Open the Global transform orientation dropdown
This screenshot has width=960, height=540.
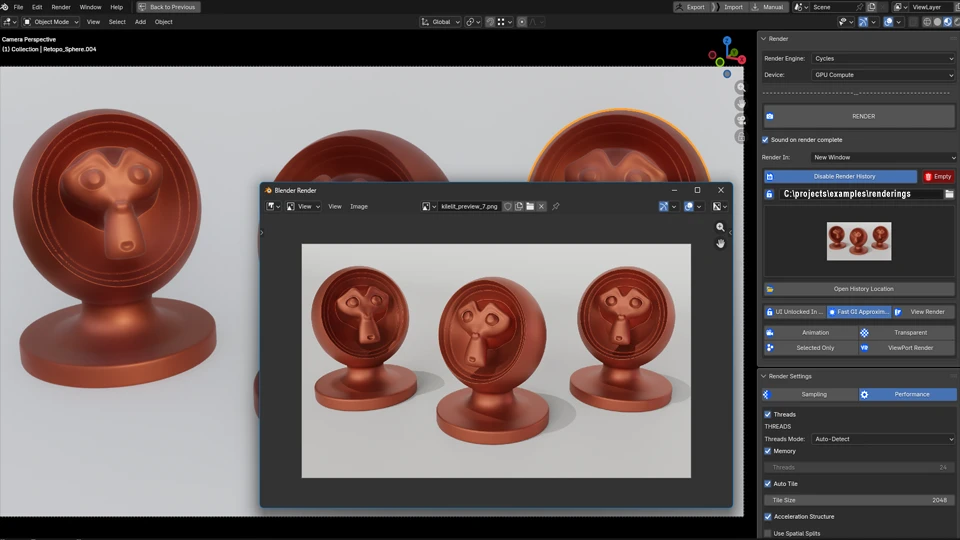(x=440, y=21)
